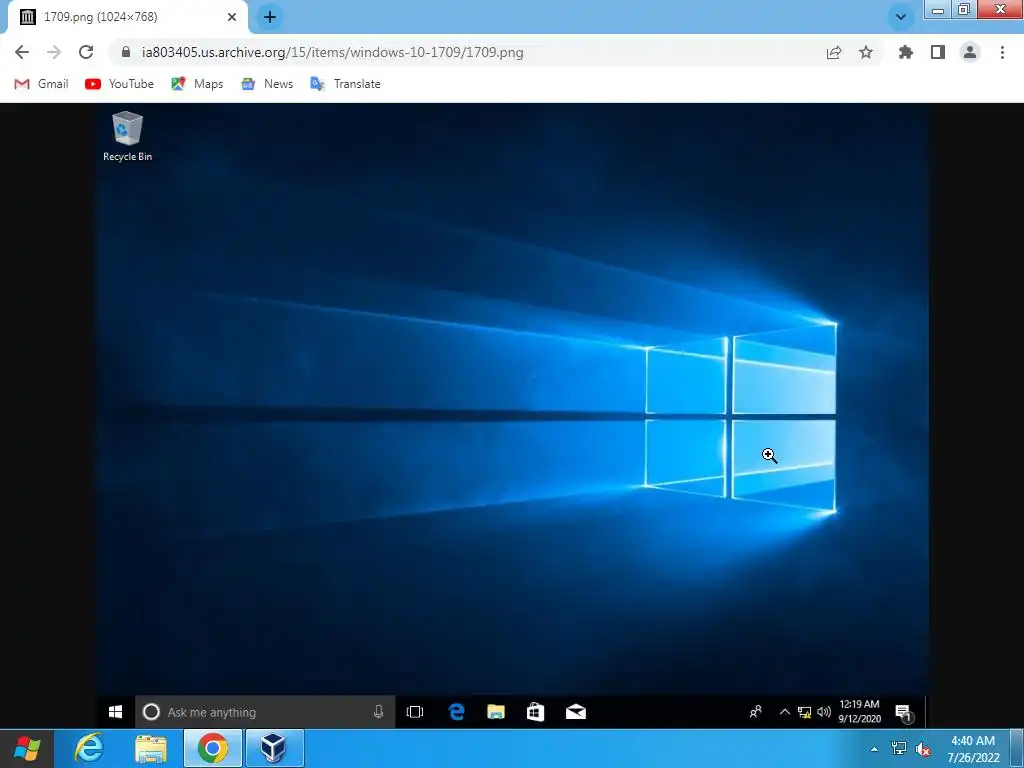Viewport: 1024px width, 768px height.
Task: Toggle the Chrome side panel
Action: [938, 52]
